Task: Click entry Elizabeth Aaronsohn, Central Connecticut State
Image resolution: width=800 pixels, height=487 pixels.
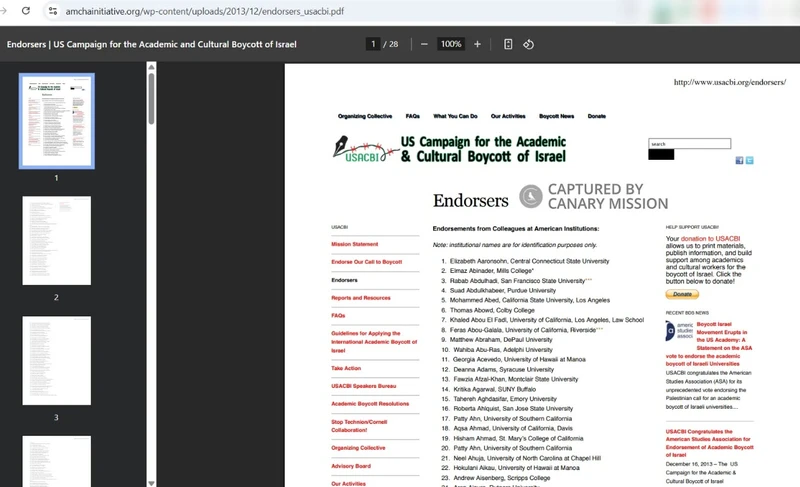Action: (529, 261)
